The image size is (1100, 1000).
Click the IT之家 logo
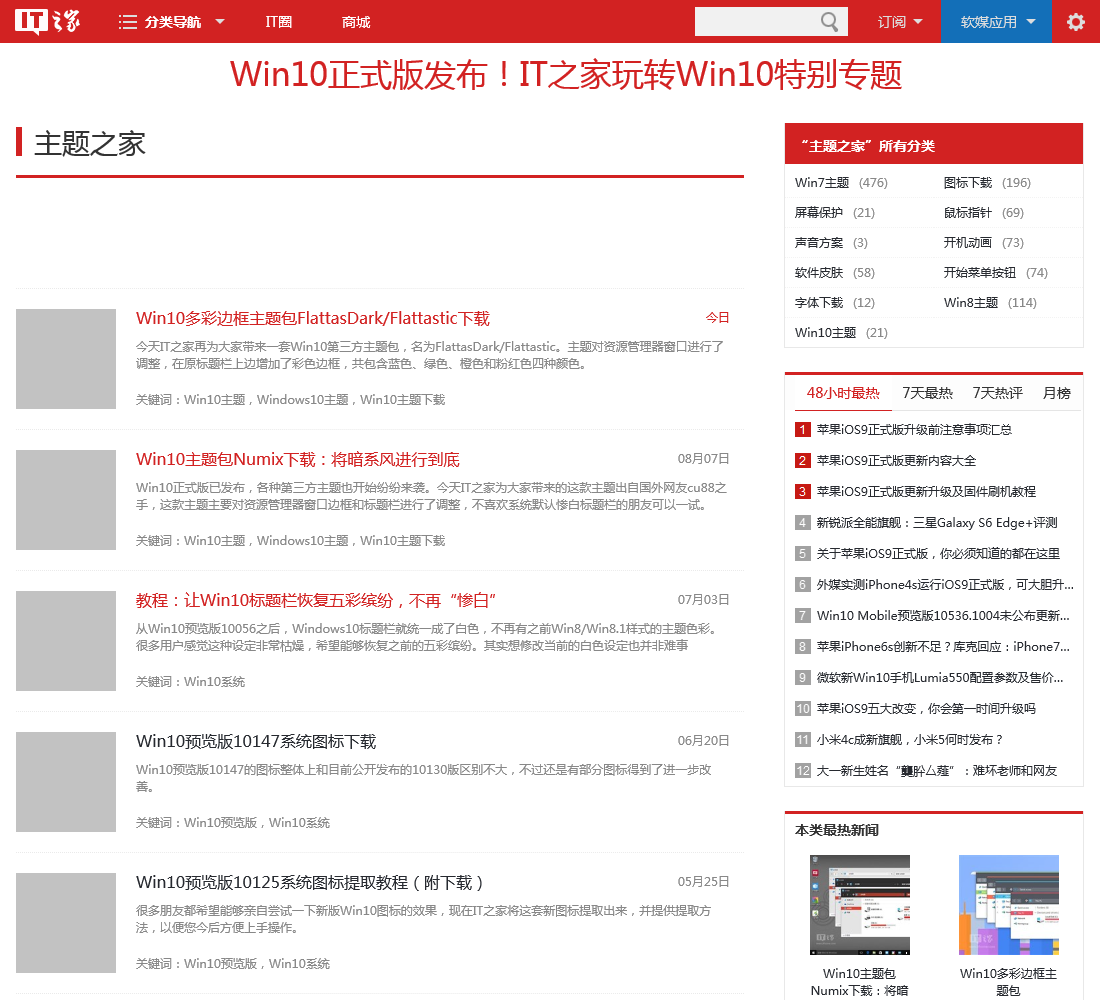coord(48,22)
